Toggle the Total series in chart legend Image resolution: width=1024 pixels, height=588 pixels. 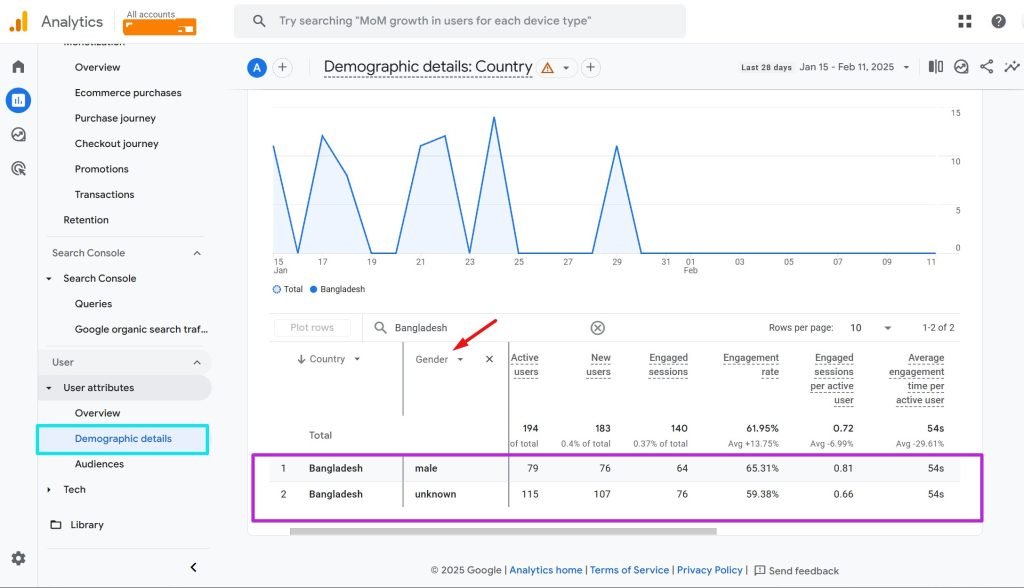tap(288, 289)
